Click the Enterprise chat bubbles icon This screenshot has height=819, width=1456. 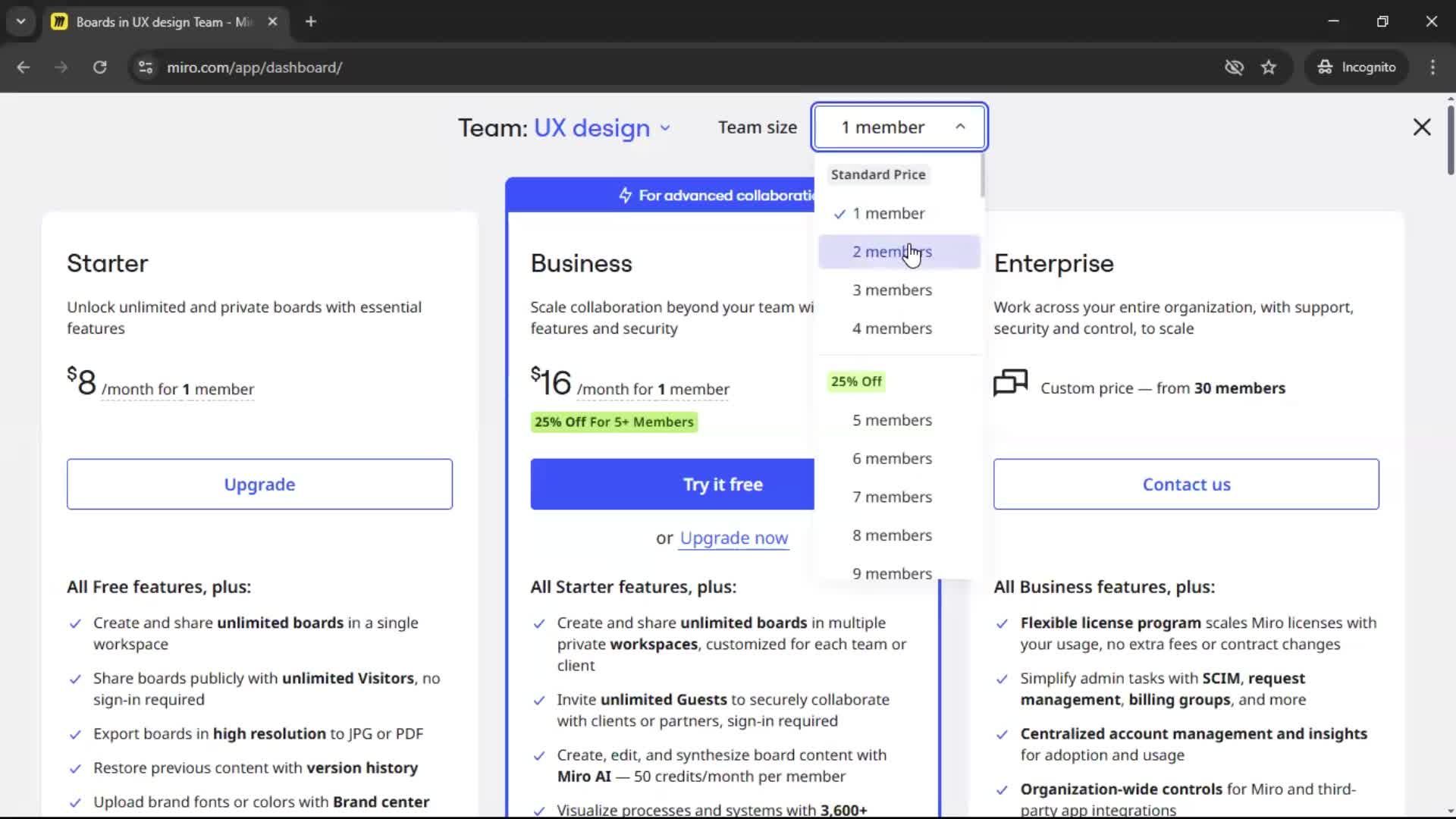(1010, 383)
